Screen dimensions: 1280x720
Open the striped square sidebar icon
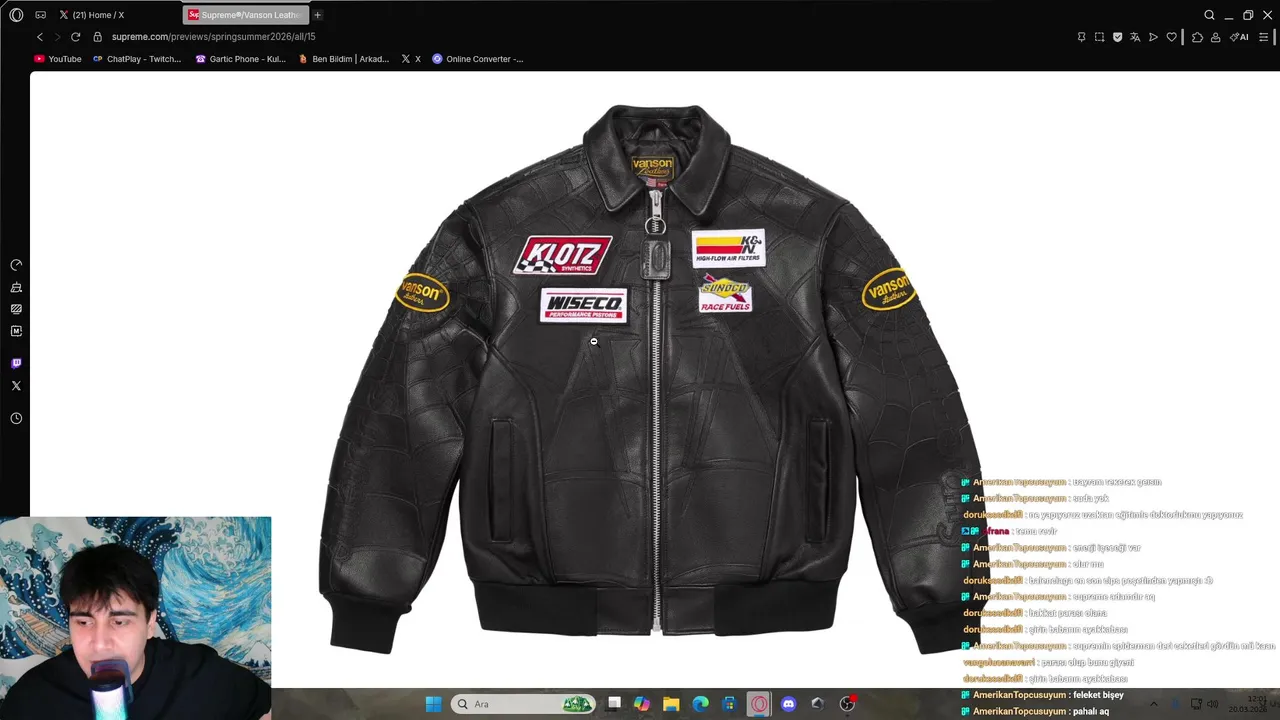pyautogui.click(x=16, y=309)
